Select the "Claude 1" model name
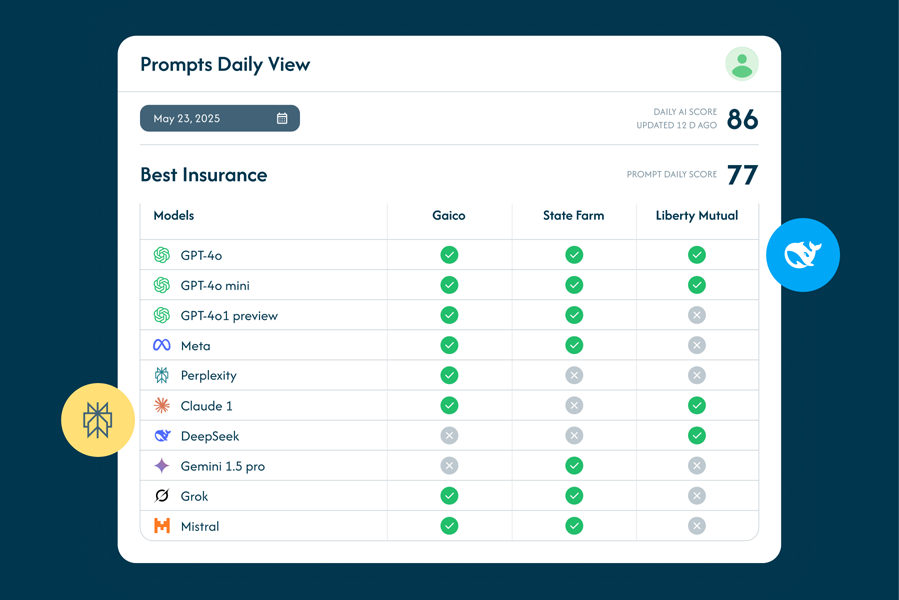 206,406
